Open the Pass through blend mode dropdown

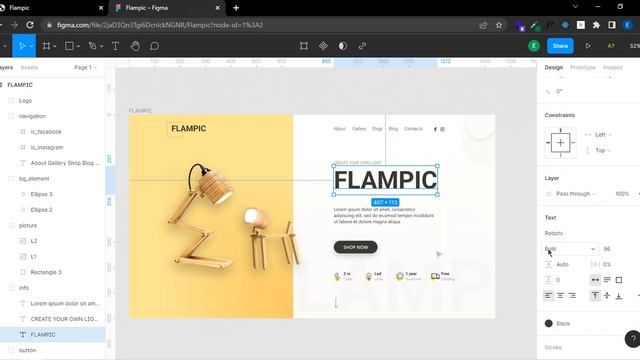(576, 193)
